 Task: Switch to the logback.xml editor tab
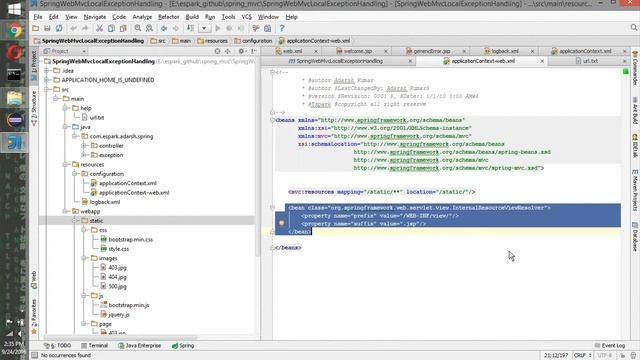504,51
